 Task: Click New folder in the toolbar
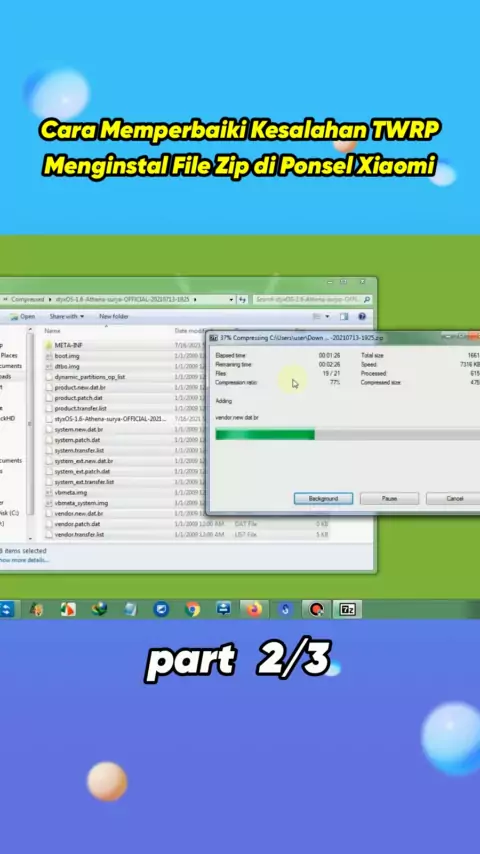coord(114,316)
